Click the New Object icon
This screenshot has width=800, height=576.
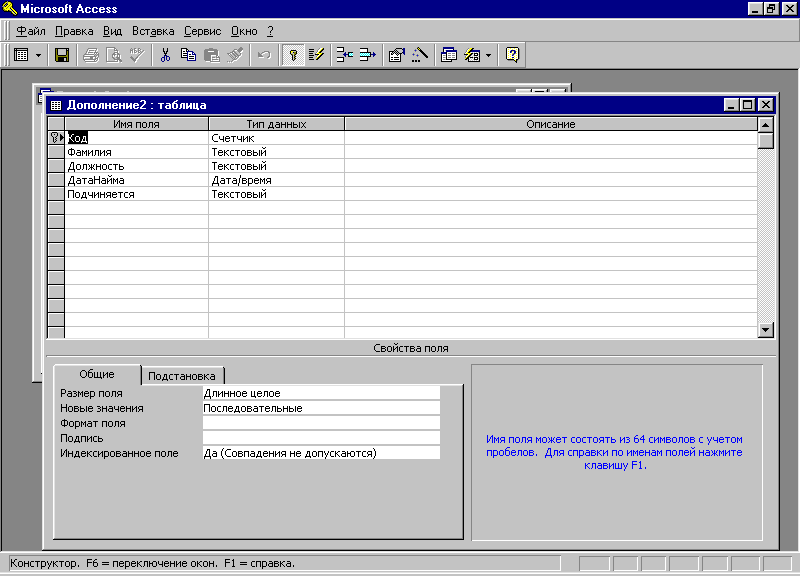coord(472,55)
